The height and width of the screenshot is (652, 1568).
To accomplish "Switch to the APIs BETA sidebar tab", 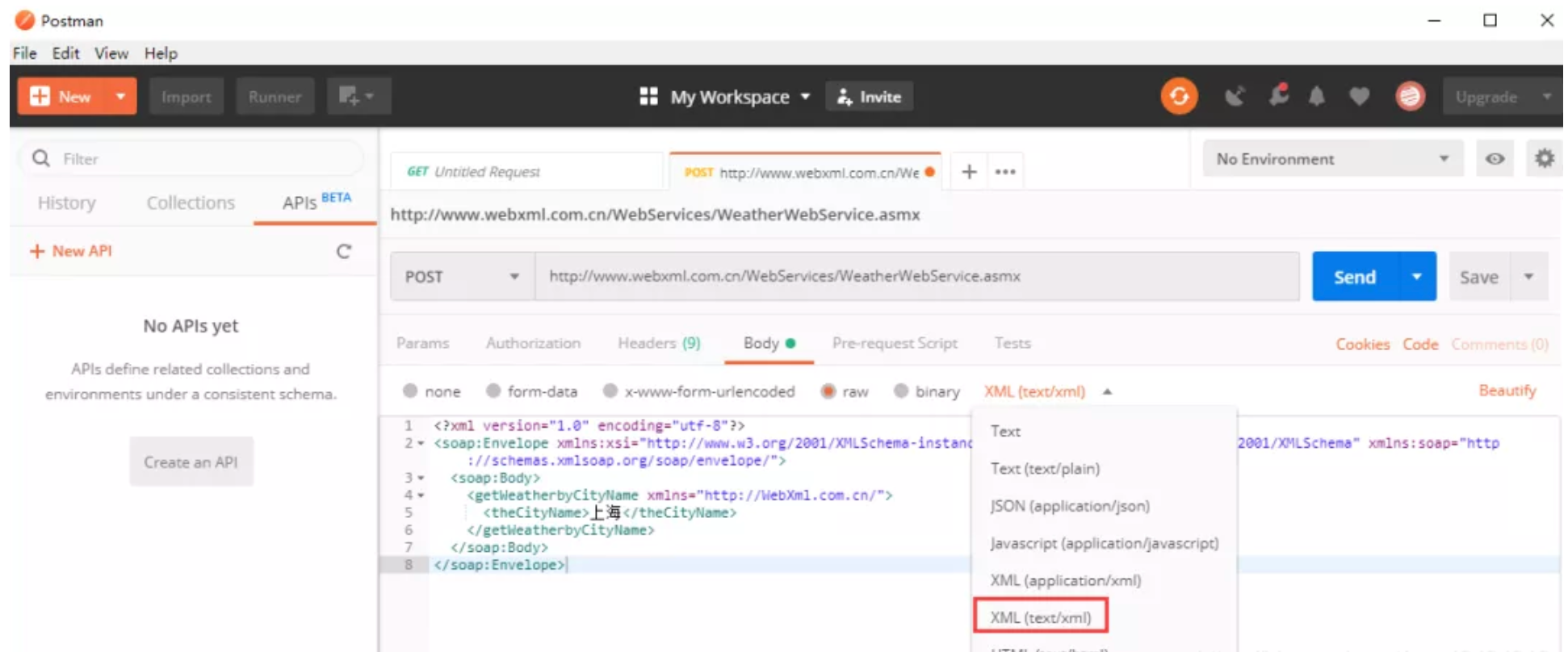I will [317, 203].
